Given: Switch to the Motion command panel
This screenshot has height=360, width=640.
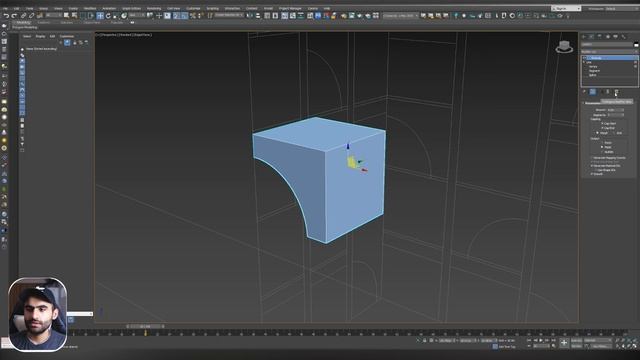Looking at the screenshot, I should pyautogui.click(x=608, y=37).
